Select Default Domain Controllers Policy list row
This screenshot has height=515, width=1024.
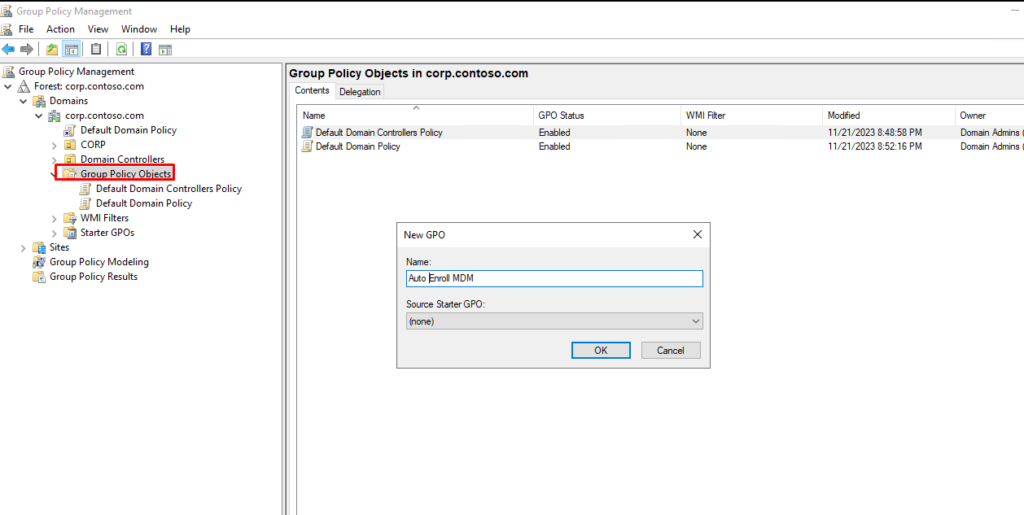(378, 132)
